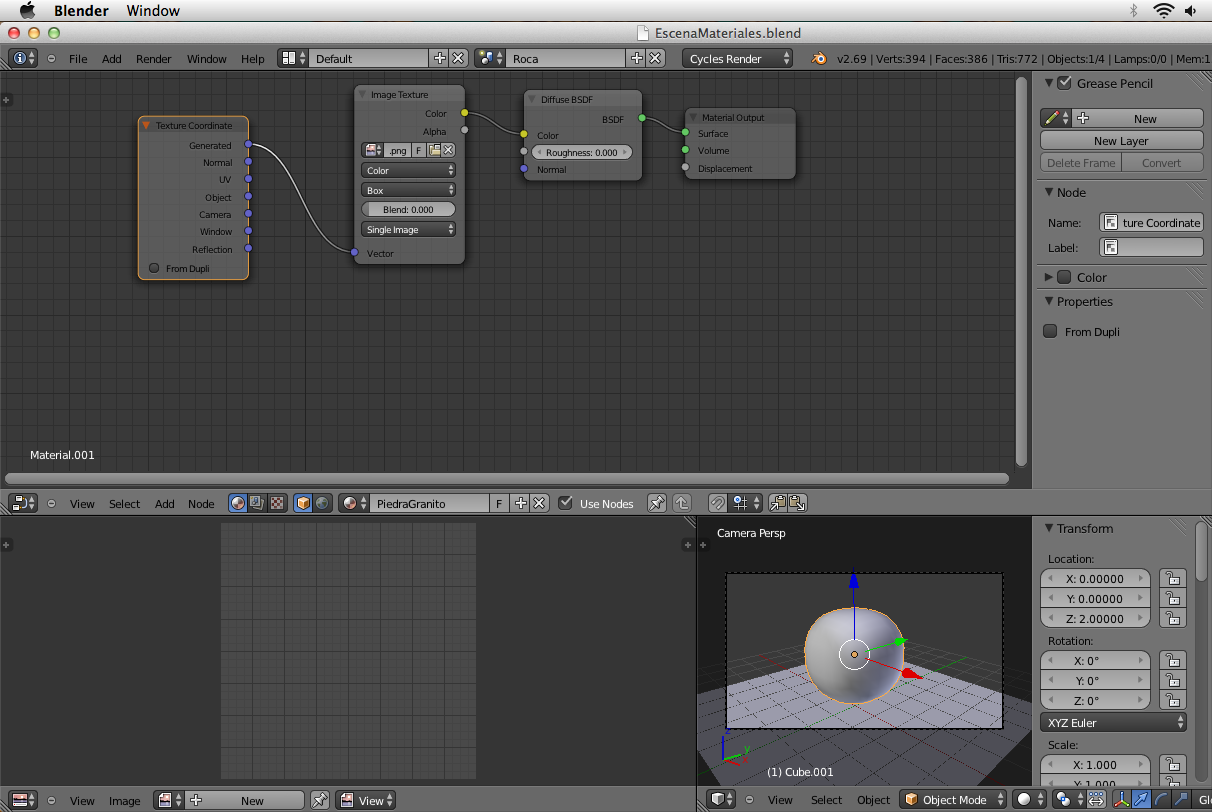This screenshot has width=1212, height=812.
Task: Collapse the Texture Coordinate node triangle
Action: (146, 125)
